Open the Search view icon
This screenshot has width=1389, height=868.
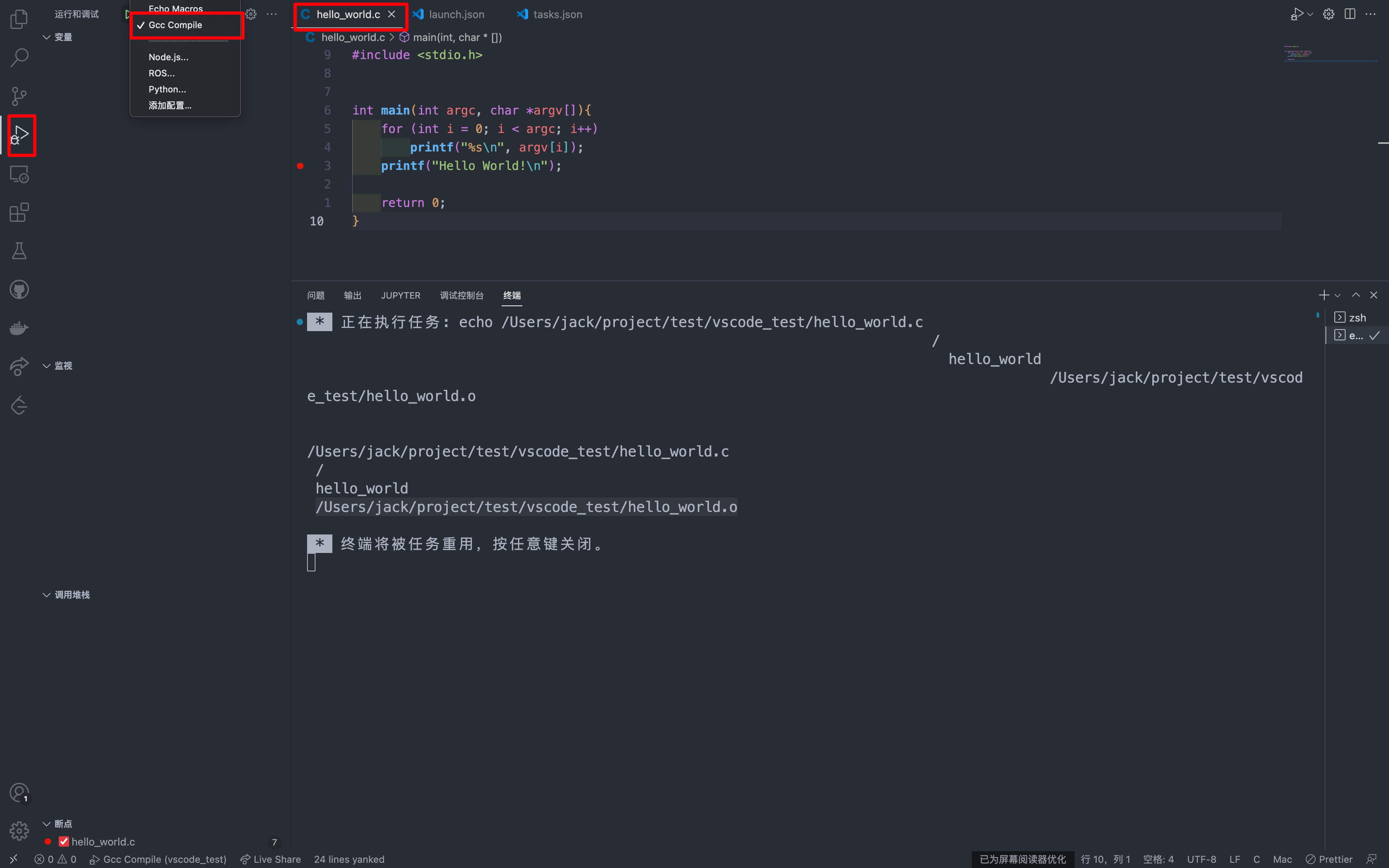(x=19, y=57)
